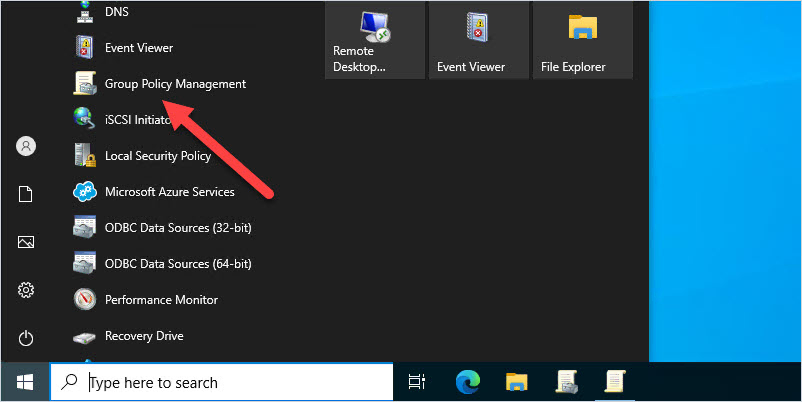Open the plain scroll icon in the taskbar

tap(615, 382)
